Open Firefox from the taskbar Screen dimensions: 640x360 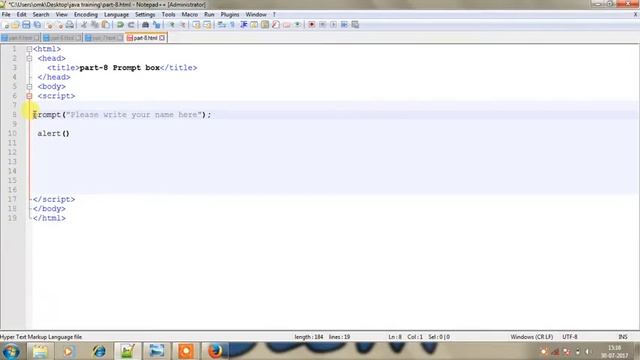point(215,351)
